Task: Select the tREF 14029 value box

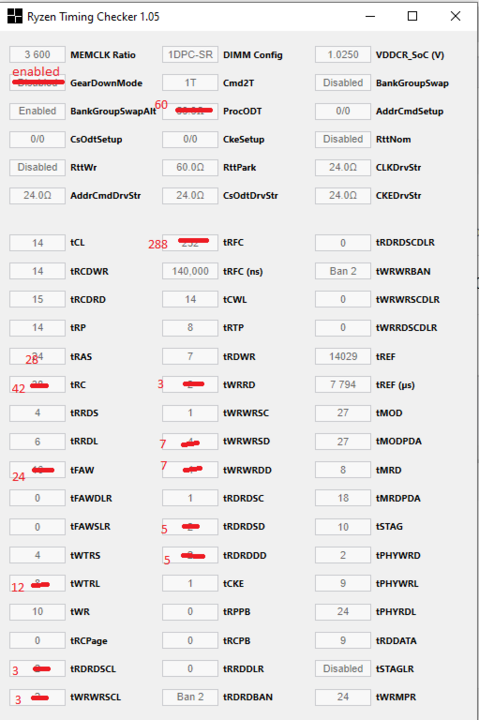Action: click(343, 356)
